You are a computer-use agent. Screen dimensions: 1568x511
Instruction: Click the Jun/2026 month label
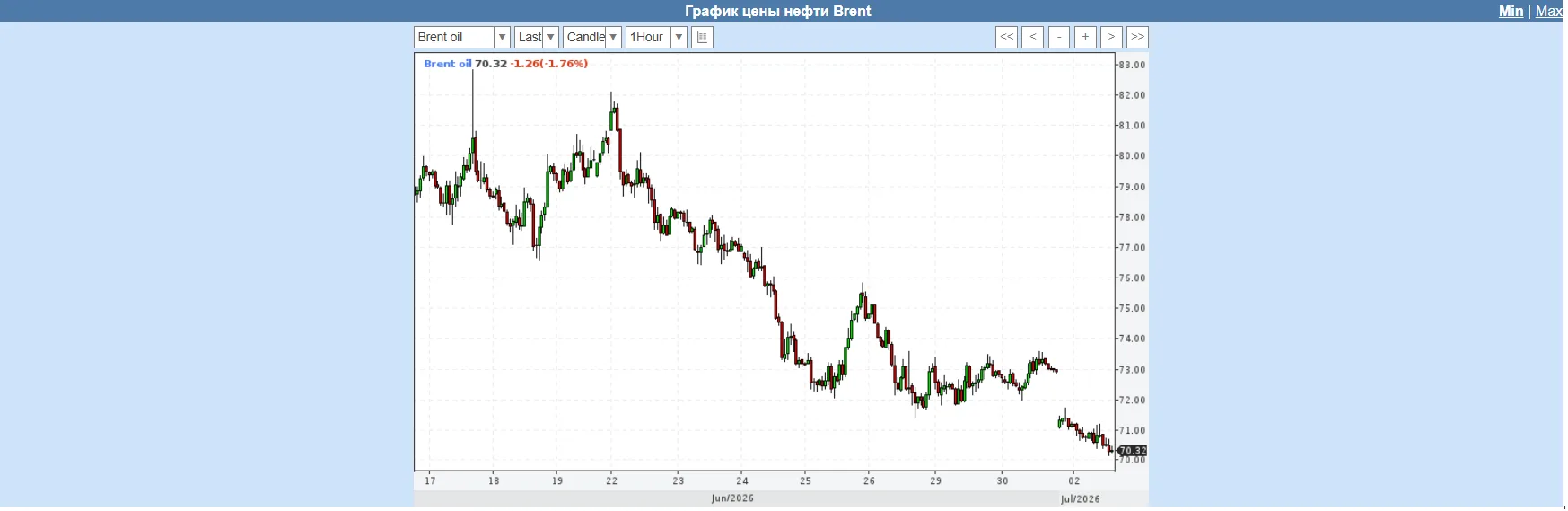click(x=732, y=498)
